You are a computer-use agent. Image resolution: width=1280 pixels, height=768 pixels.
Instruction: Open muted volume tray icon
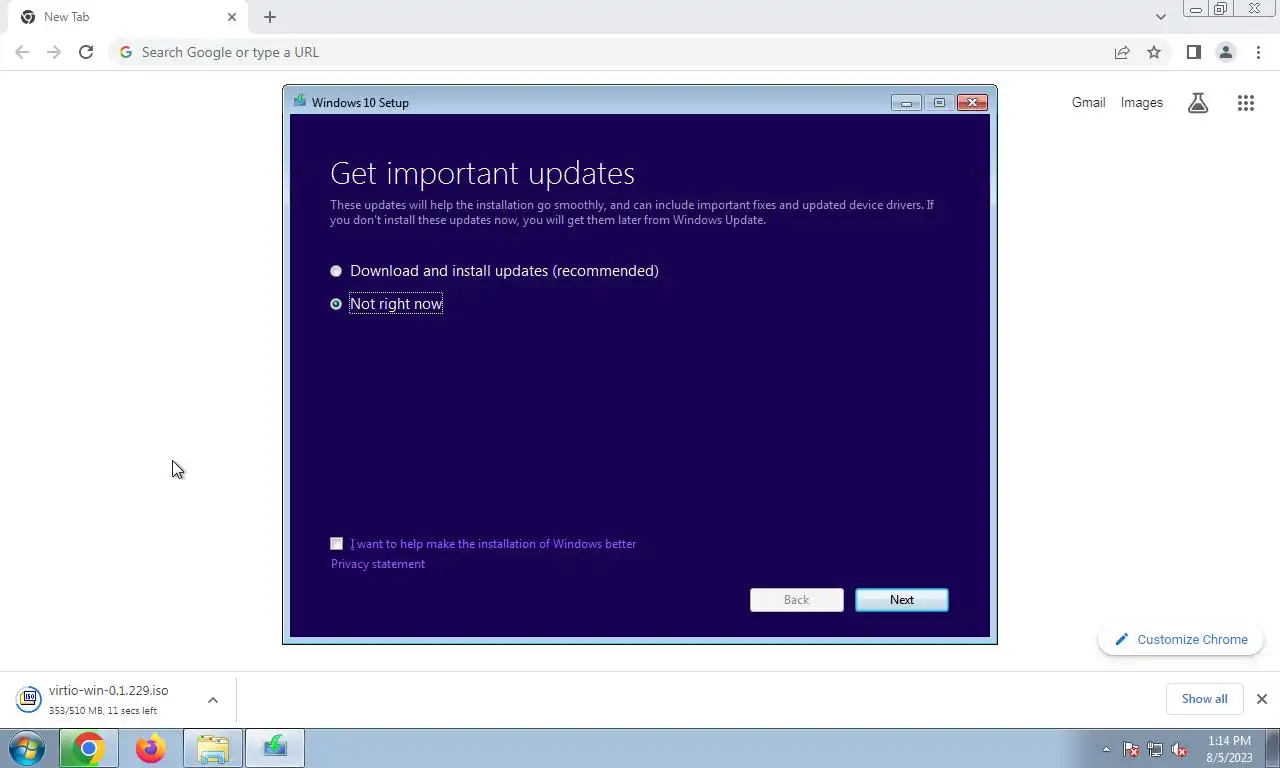(x=1179, y=749)
